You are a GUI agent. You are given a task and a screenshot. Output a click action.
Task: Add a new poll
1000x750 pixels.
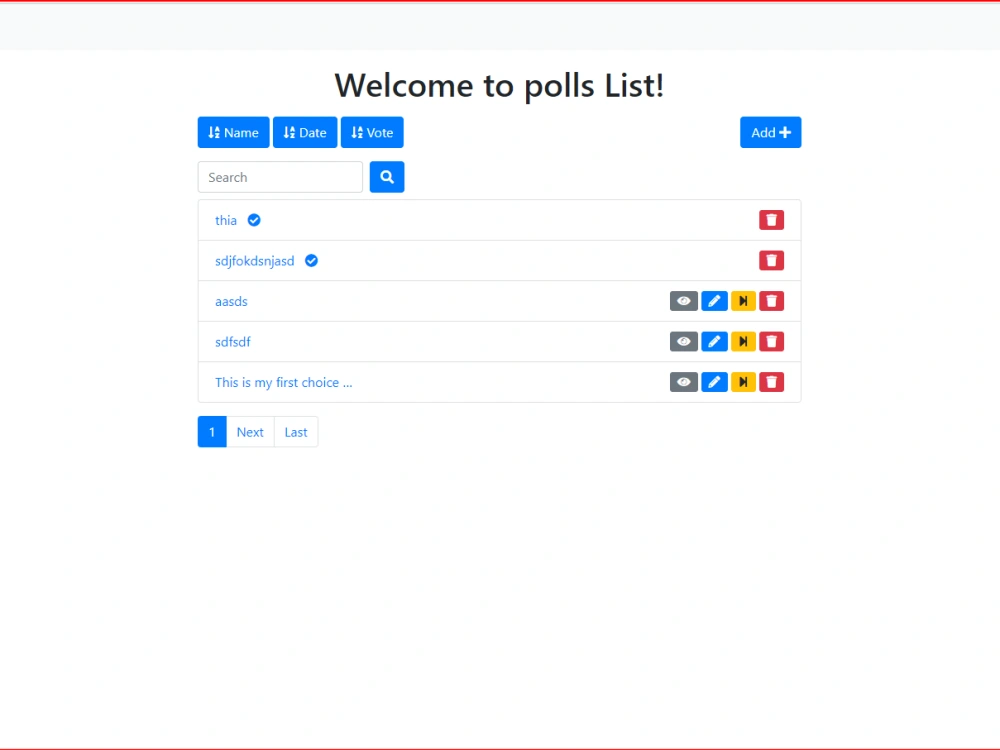770,132
